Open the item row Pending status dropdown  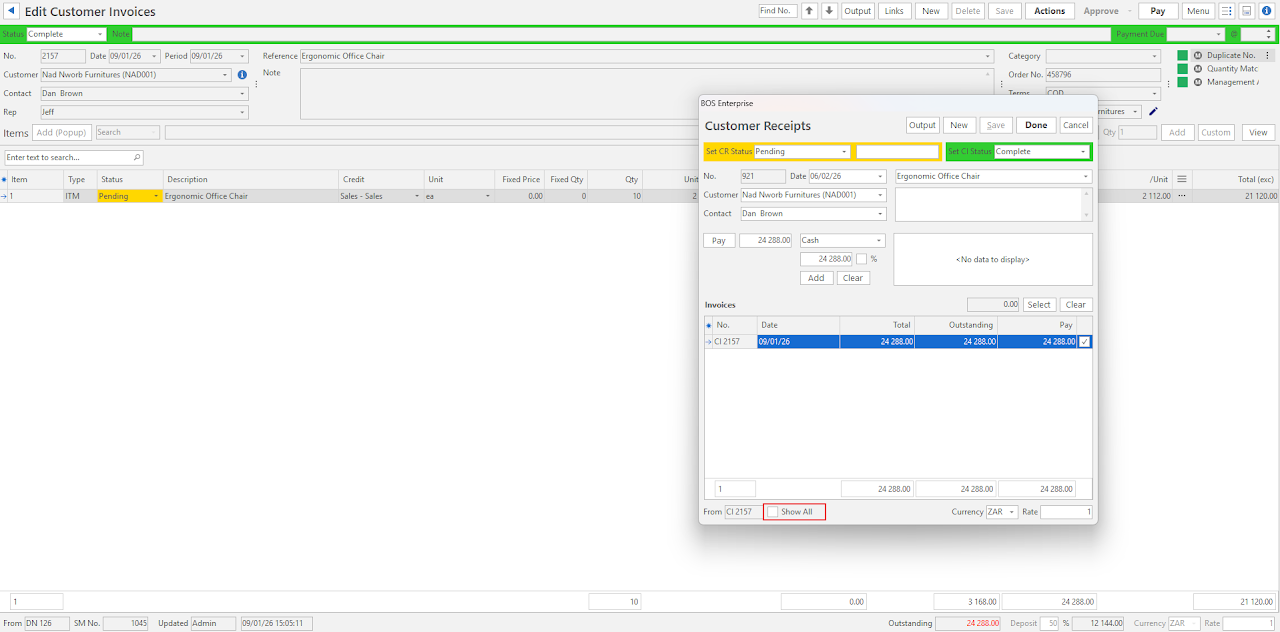click(155, 197)
